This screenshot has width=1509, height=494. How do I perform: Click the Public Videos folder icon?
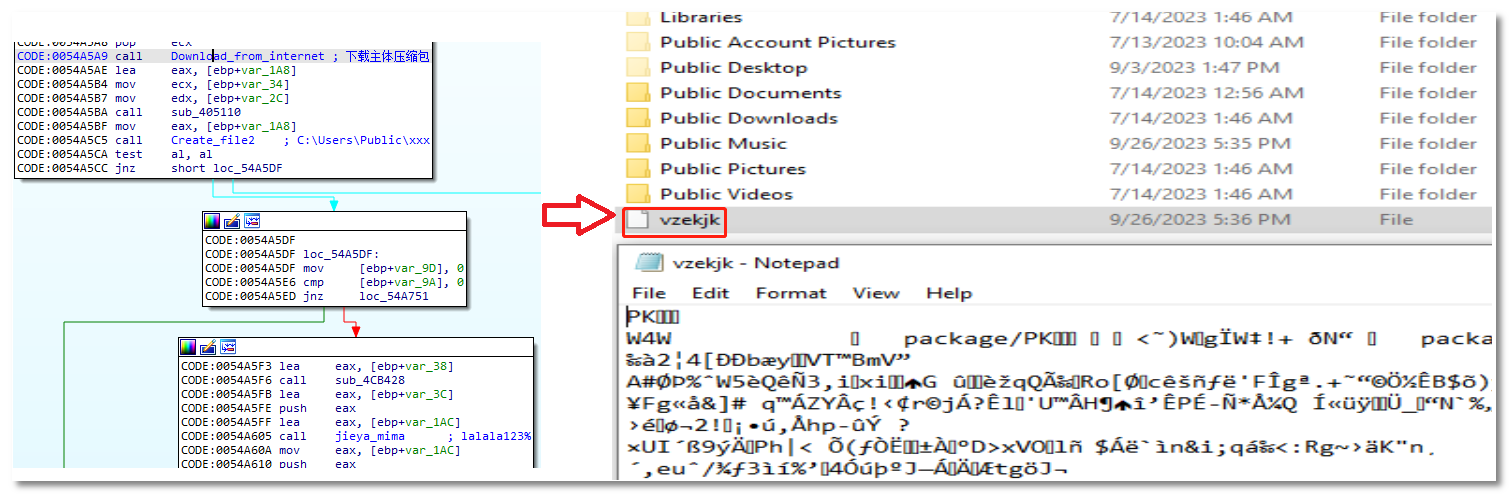tap(637, 194)
